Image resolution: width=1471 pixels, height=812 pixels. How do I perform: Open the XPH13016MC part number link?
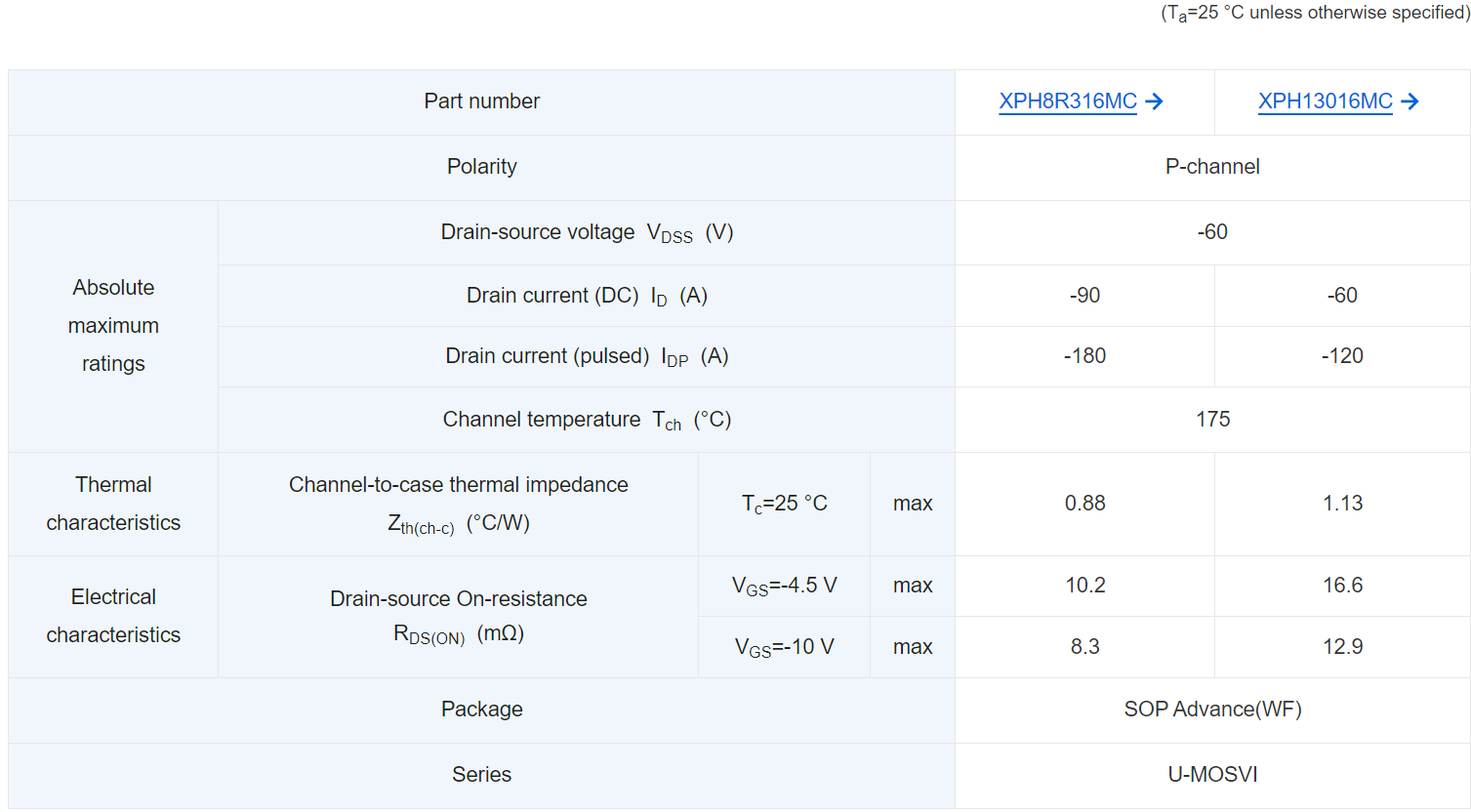pyautogui.click(x=1325, y=101)
